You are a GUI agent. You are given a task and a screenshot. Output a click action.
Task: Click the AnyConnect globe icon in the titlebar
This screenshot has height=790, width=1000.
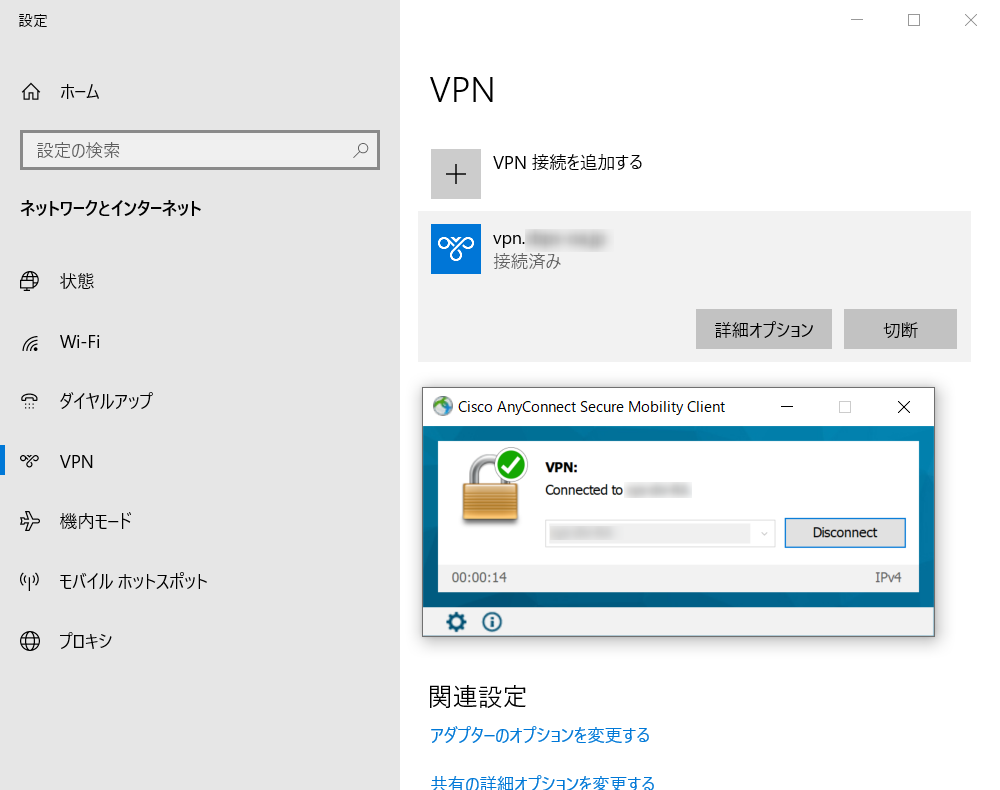click(x=441, y=407)
